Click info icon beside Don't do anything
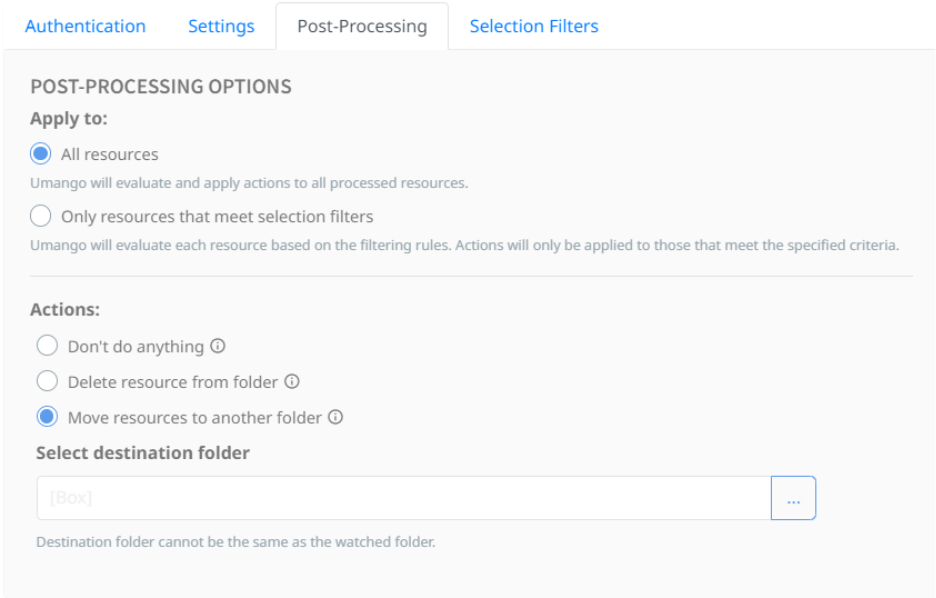936x598 pixels. coord(218,346)
